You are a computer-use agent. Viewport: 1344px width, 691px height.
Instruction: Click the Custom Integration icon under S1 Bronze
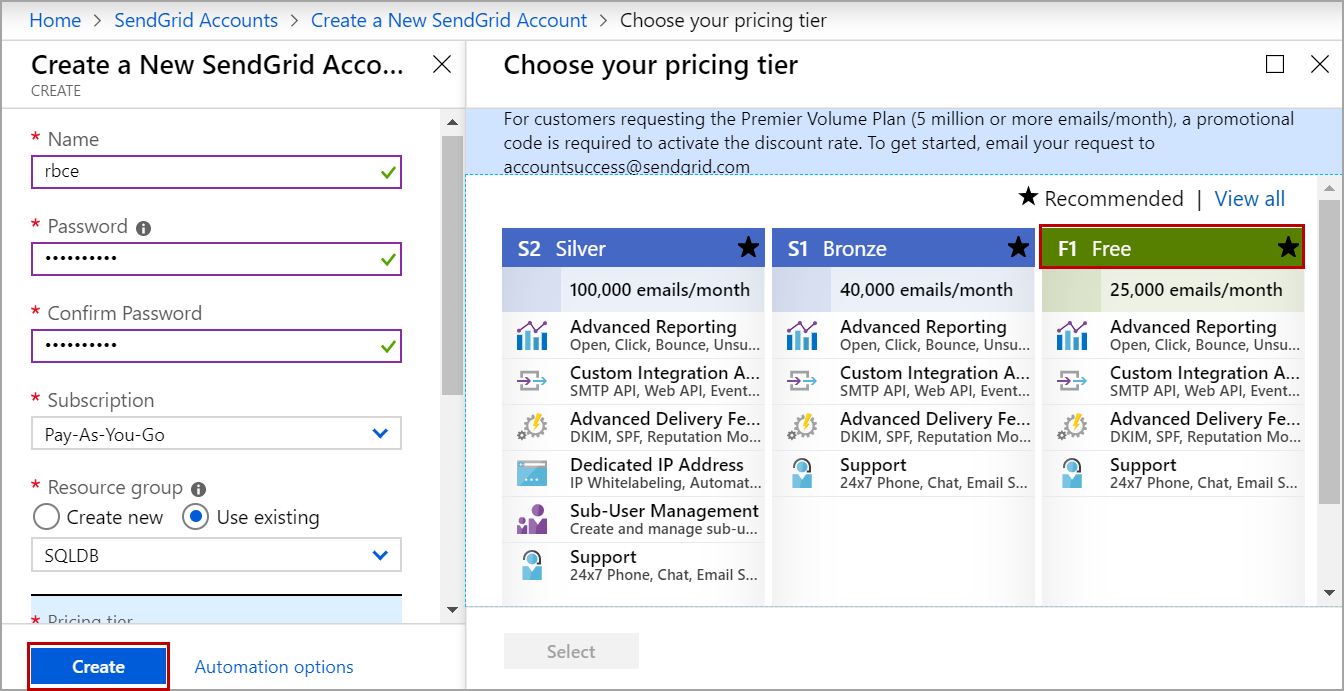click(801, 380)
